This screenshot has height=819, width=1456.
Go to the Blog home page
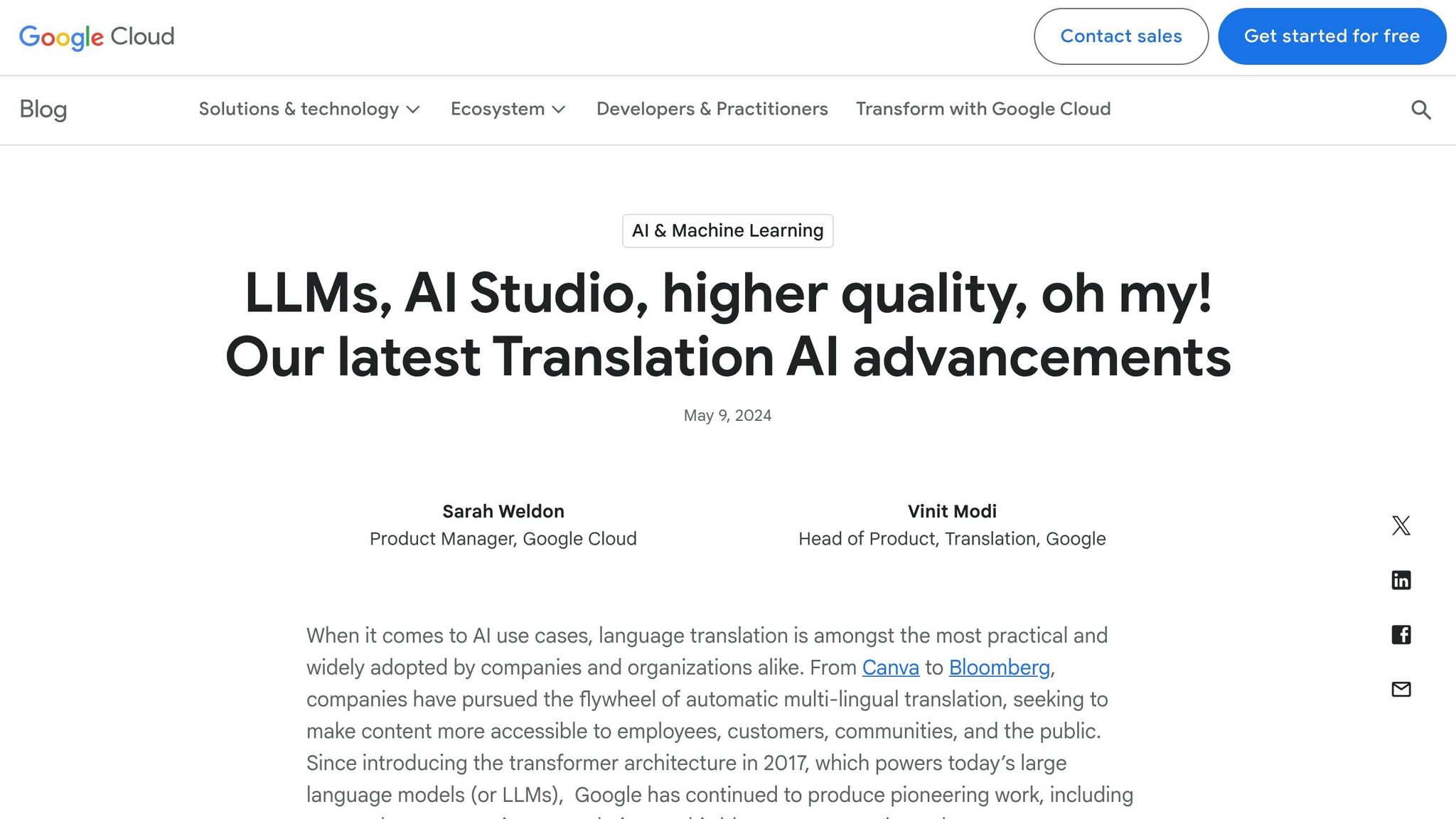(43, 109)
